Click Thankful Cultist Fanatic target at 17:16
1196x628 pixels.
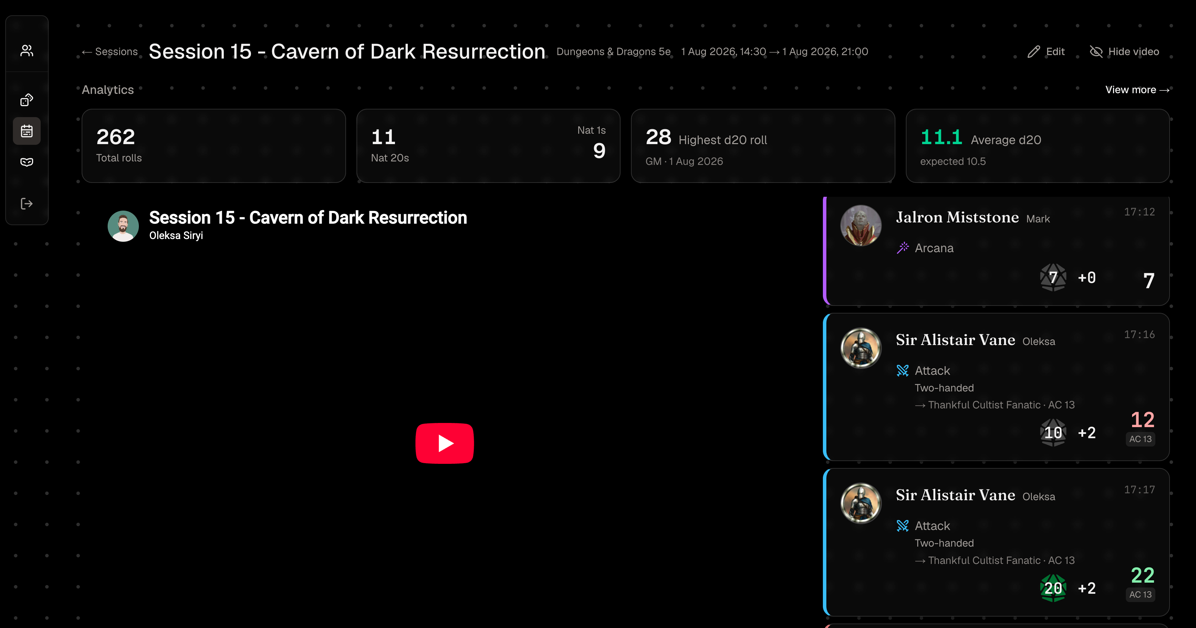(995, 405)
